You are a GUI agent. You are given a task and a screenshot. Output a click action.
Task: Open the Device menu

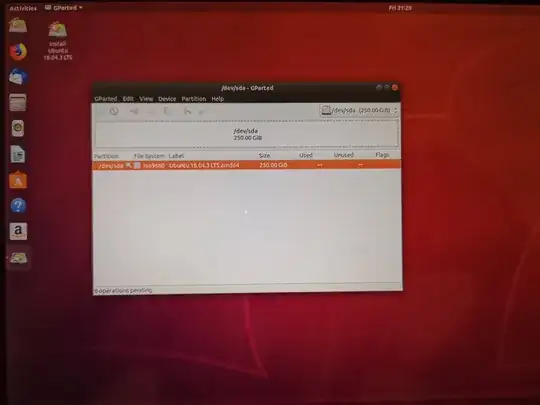pyautogui.click(x=167, y=99)
